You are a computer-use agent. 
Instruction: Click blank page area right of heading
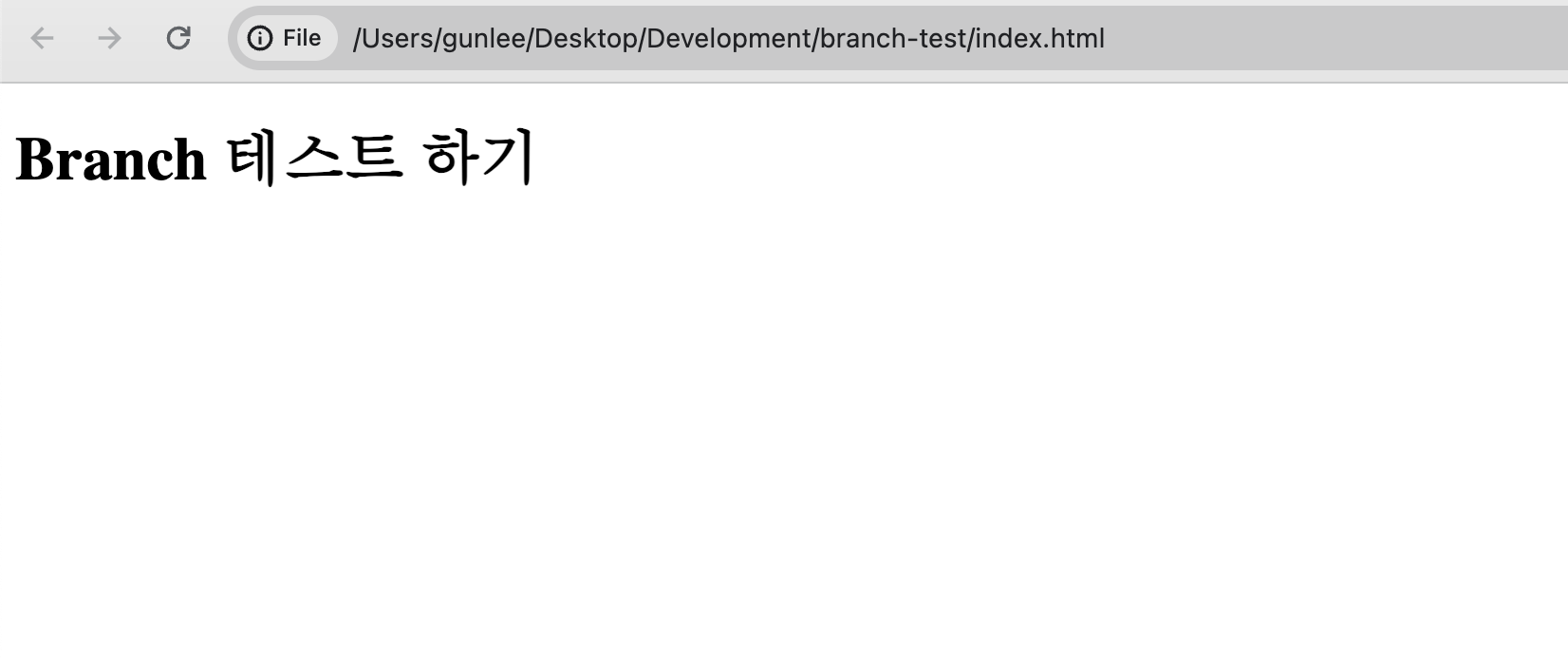1044,158
